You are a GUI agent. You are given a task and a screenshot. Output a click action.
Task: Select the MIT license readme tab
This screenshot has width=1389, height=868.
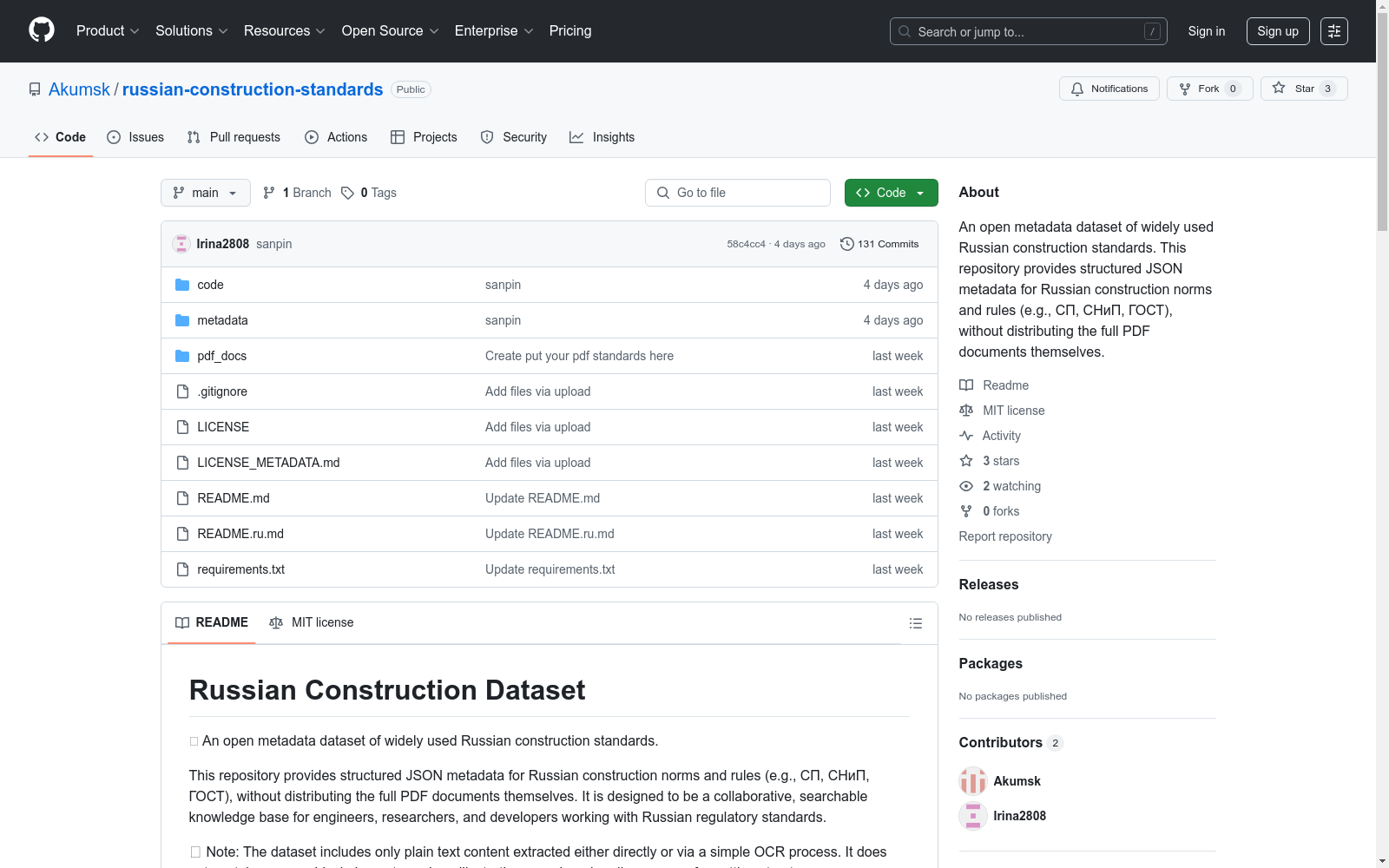312,622
